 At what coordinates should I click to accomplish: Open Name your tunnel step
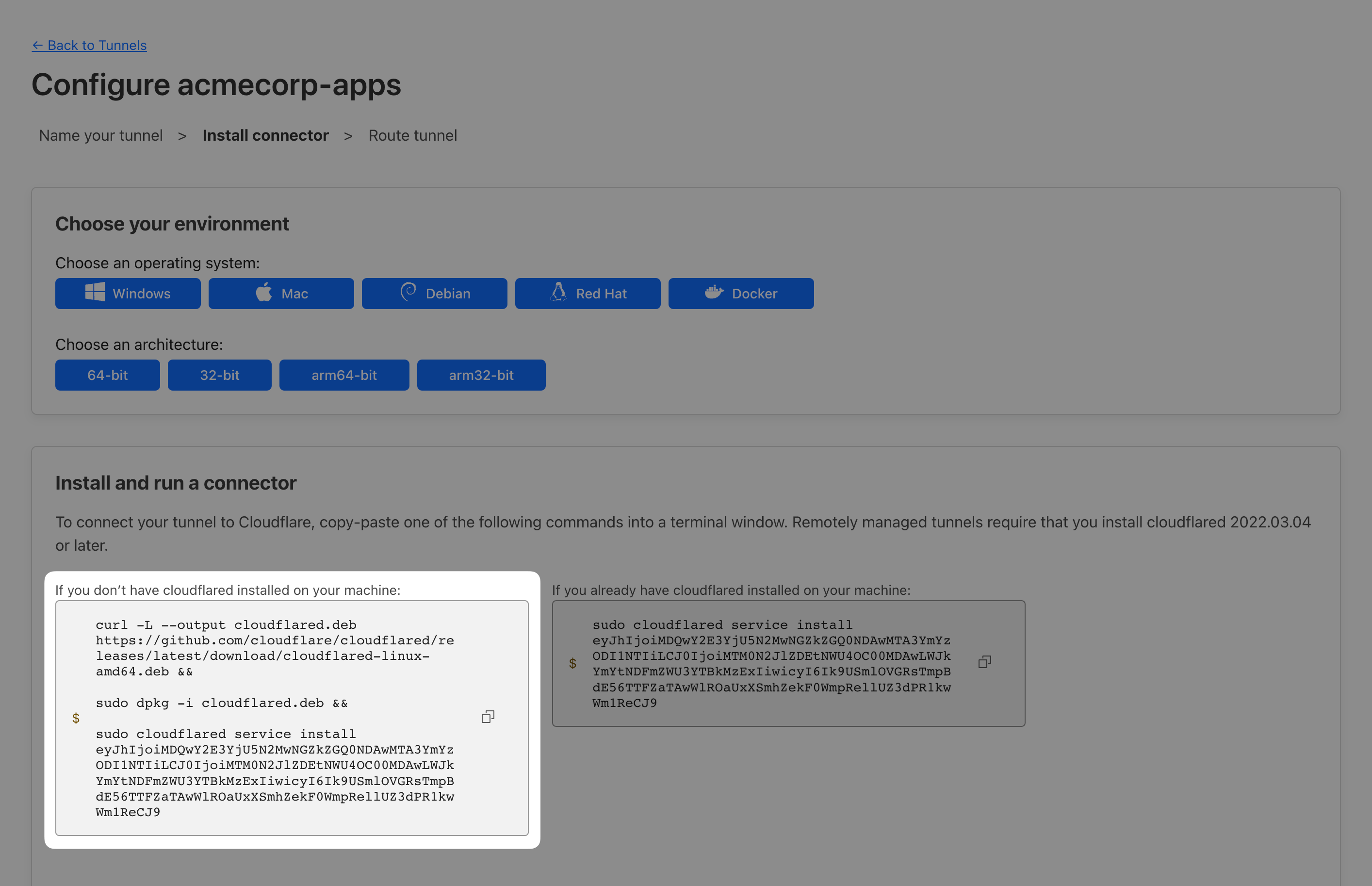pos(101,135)
